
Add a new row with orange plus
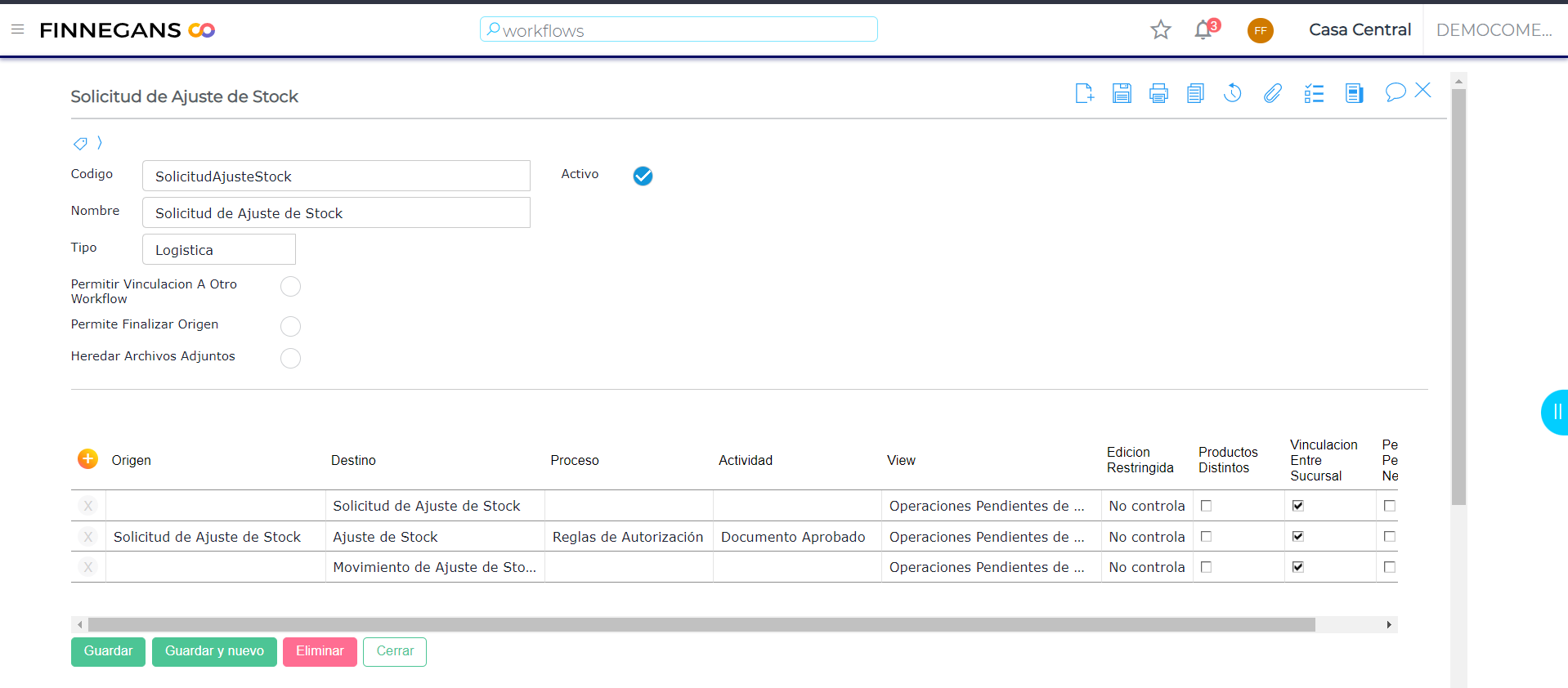click(x=87, y=459)
